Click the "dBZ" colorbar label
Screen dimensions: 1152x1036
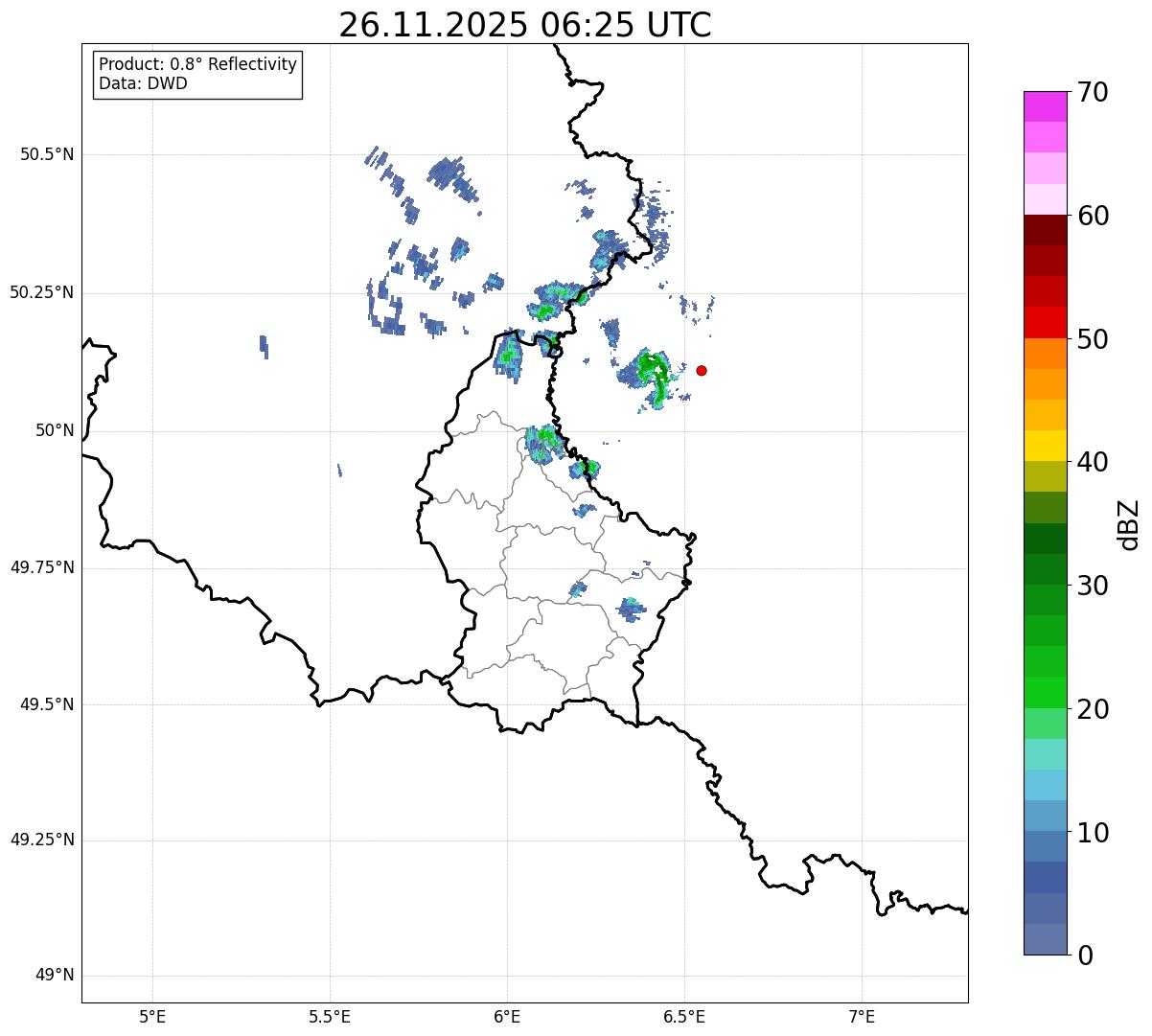(1129, 524)
